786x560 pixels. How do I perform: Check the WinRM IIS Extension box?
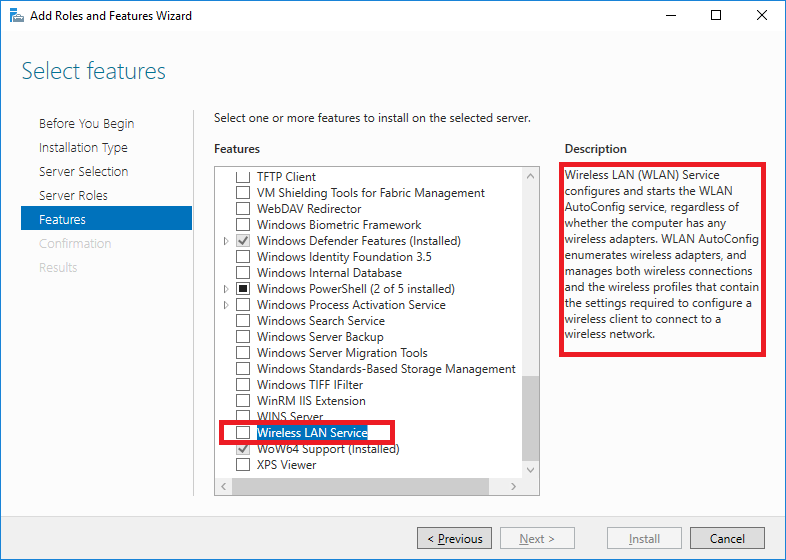(243, 401)
